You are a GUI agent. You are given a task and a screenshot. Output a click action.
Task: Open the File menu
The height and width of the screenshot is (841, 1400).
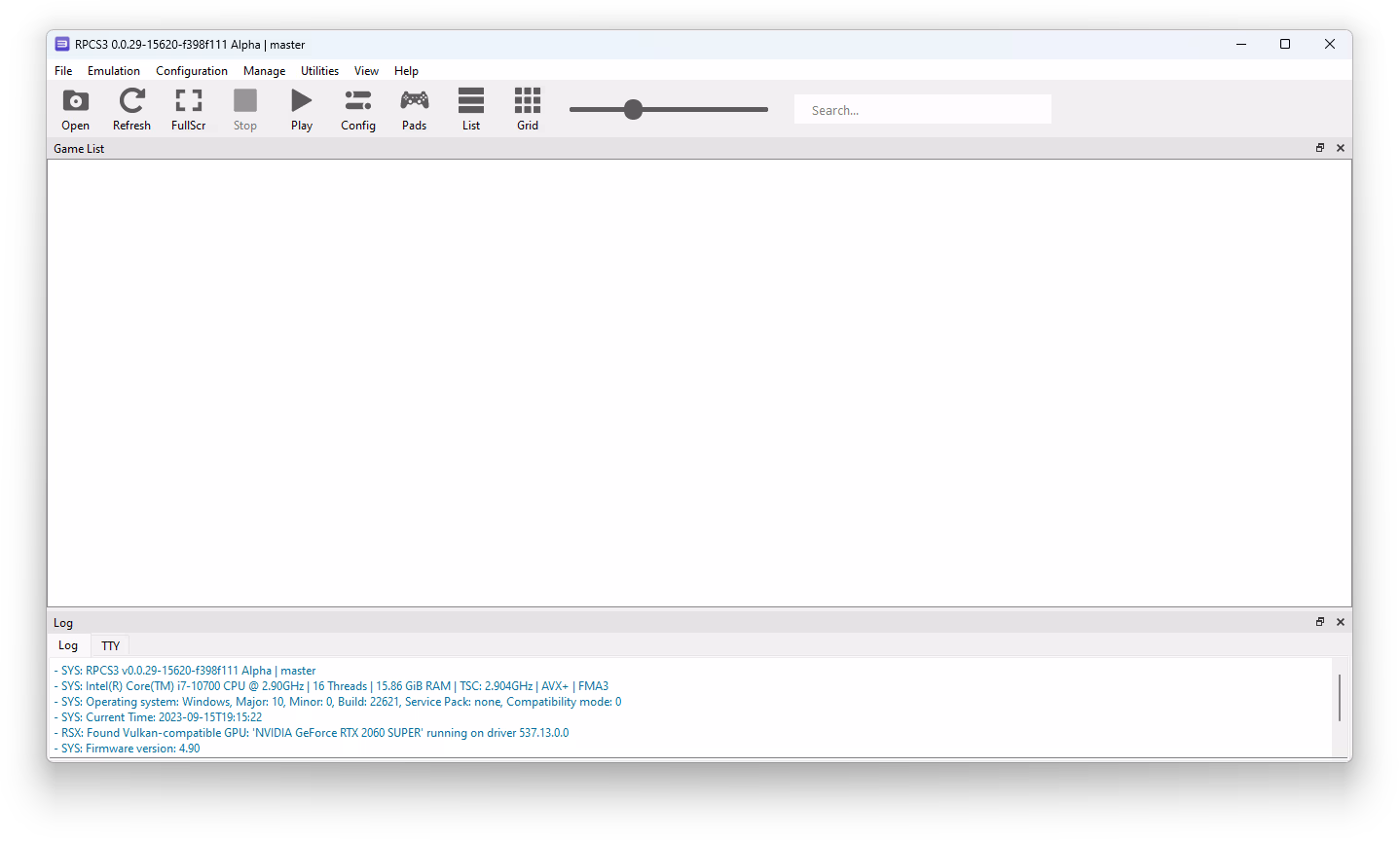63,71
